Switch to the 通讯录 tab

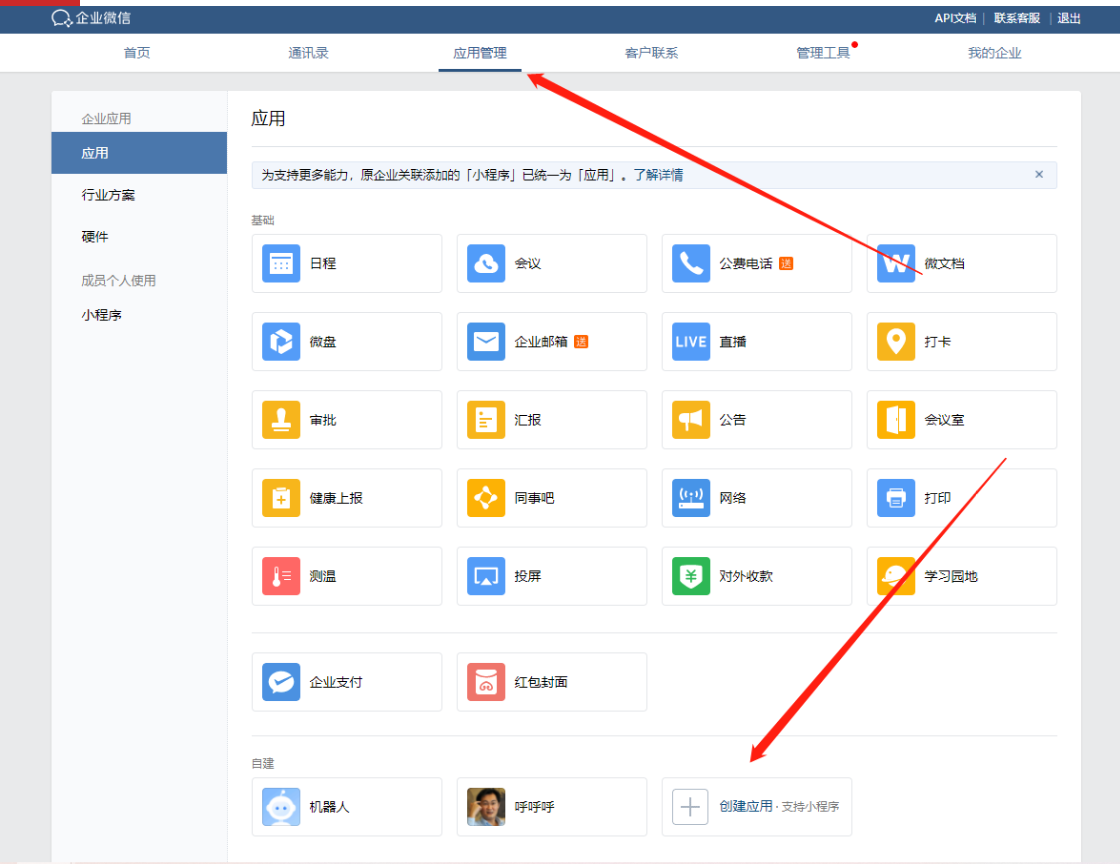click(308, 53)
